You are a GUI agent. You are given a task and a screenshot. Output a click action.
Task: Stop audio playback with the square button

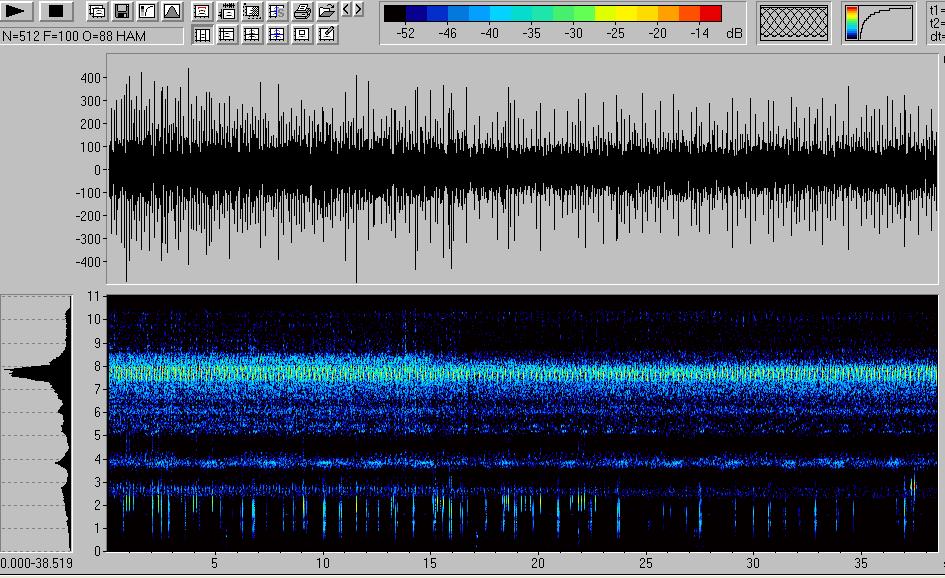(x=56, y=12)
